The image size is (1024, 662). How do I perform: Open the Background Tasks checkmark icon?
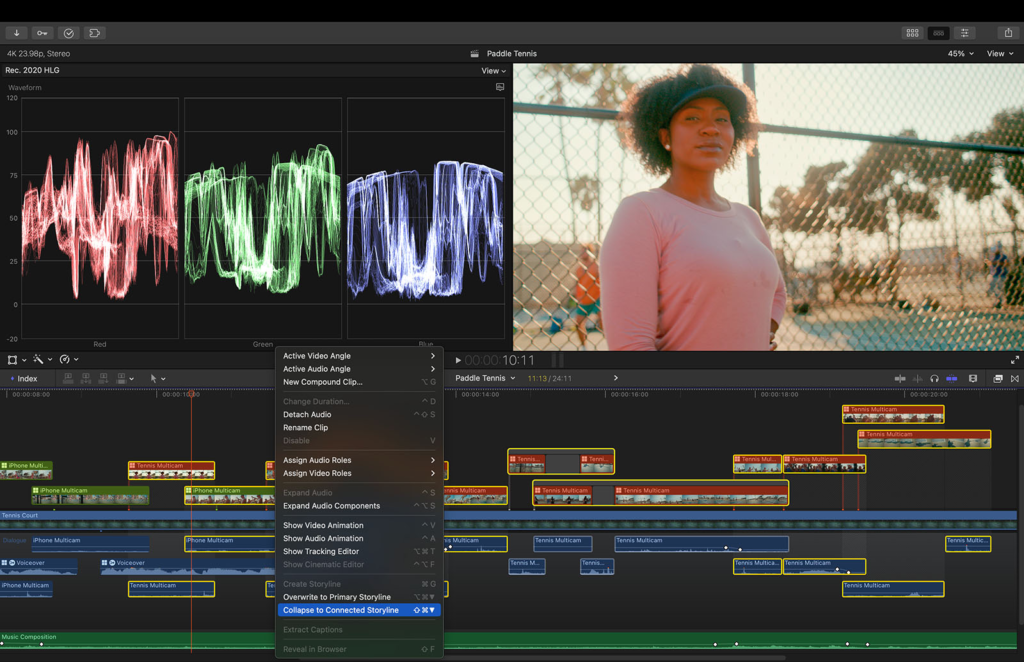tap(68, 33)
